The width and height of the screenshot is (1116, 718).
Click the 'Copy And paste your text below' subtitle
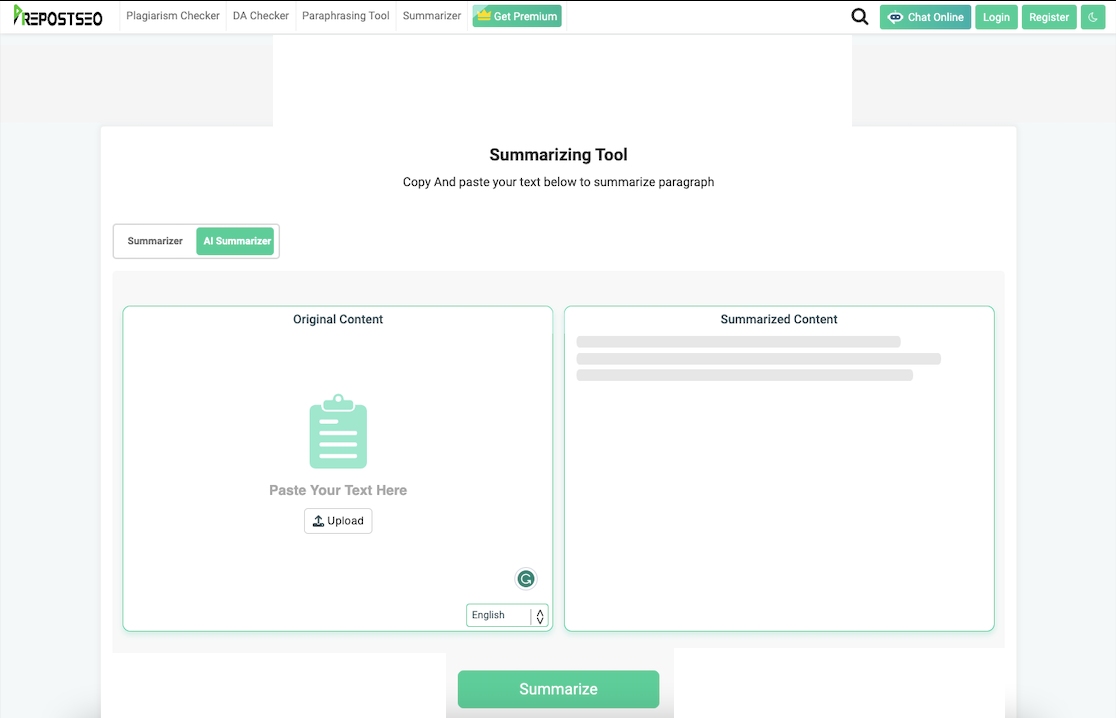[559, 182]
